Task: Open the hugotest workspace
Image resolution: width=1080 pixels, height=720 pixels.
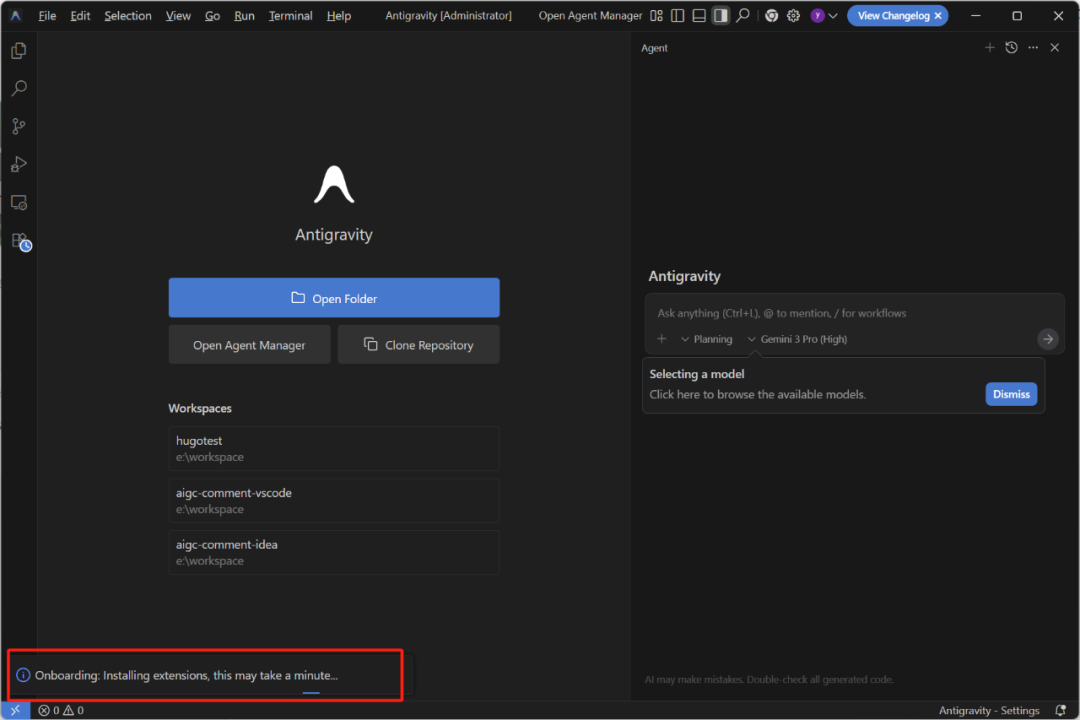Action: [334, 449]
